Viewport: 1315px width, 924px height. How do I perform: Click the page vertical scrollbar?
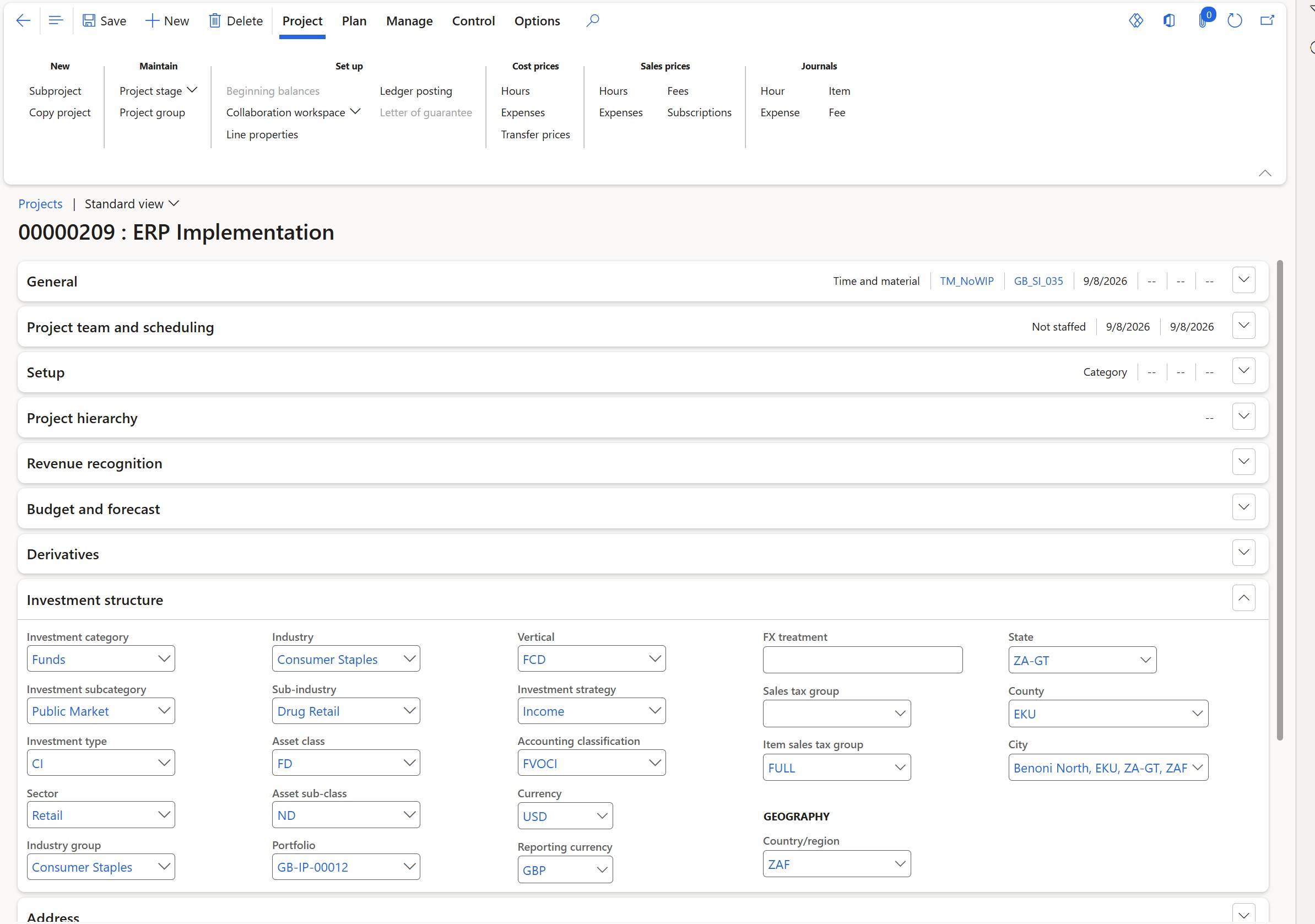coord(1280,500)
